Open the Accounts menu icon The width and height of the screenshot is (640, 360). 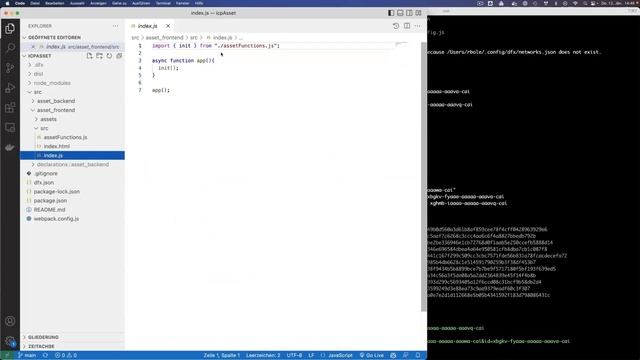coord(10,321)
